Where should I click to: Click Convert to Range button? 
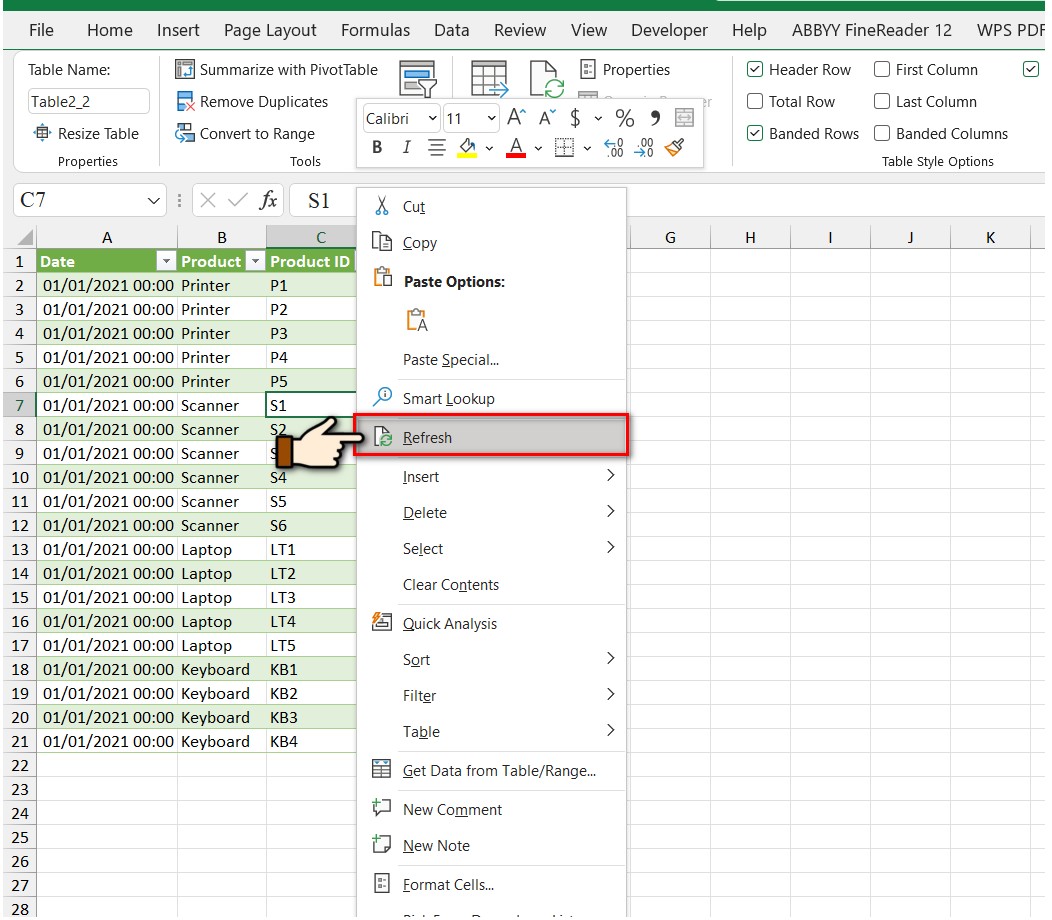click(x=245, y=134)
